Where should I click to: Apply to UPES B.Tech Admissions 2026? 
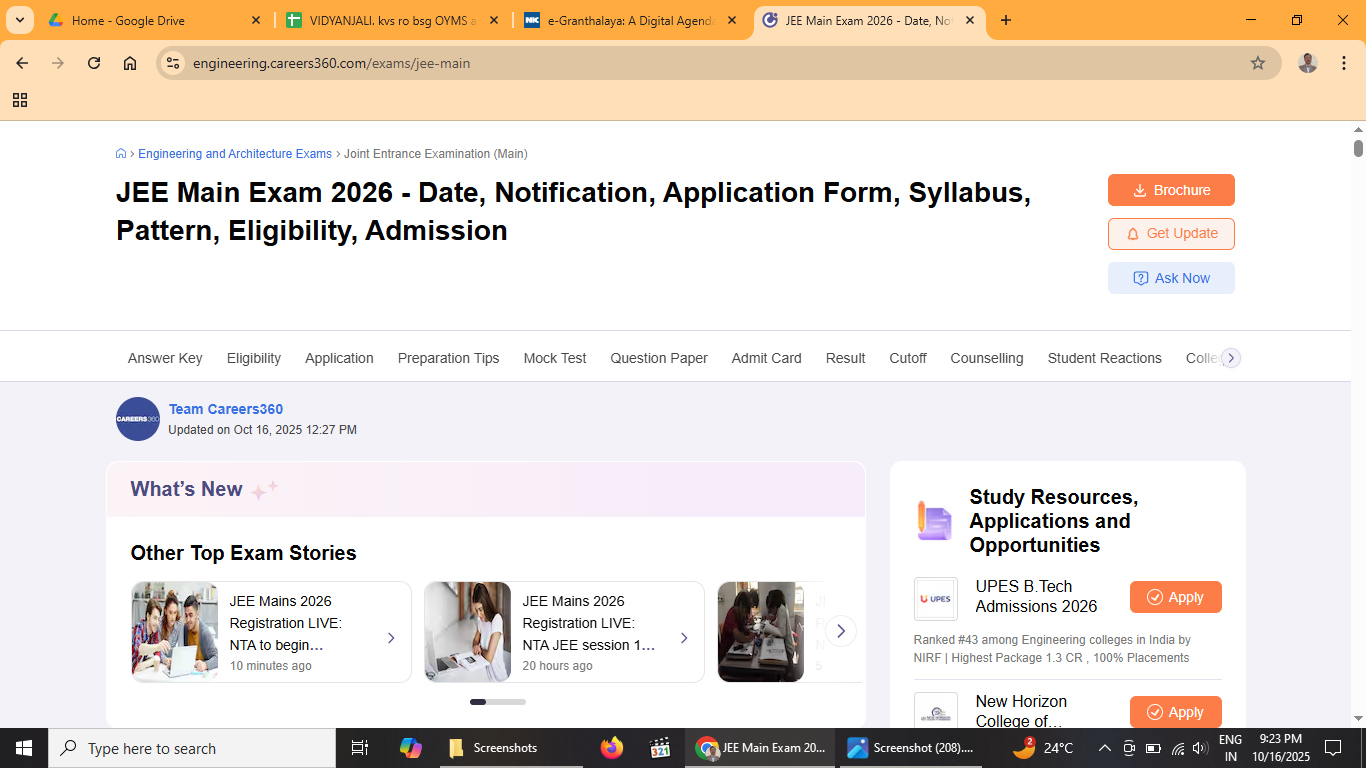tap(1175, 597)
